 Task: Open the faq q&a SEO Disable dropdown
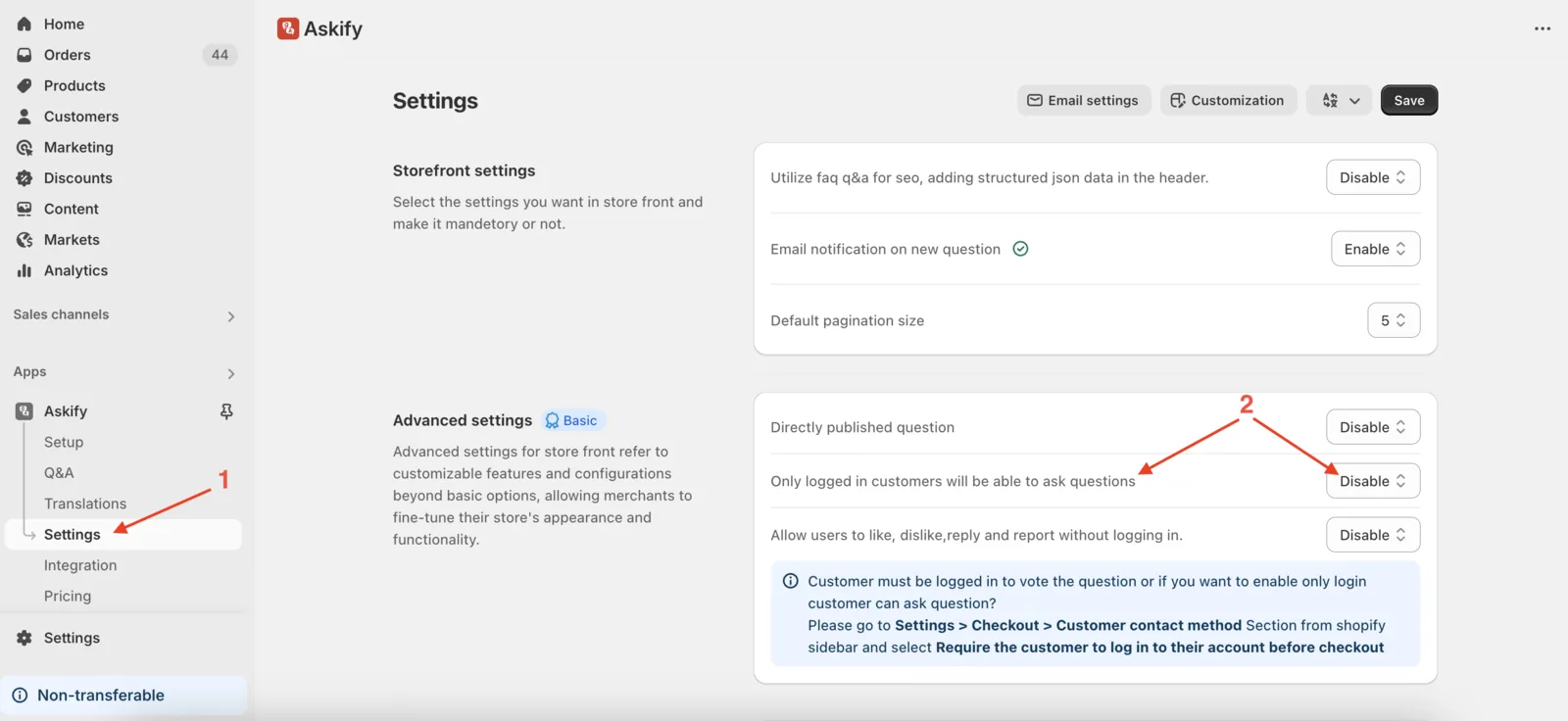[1373, 177]
